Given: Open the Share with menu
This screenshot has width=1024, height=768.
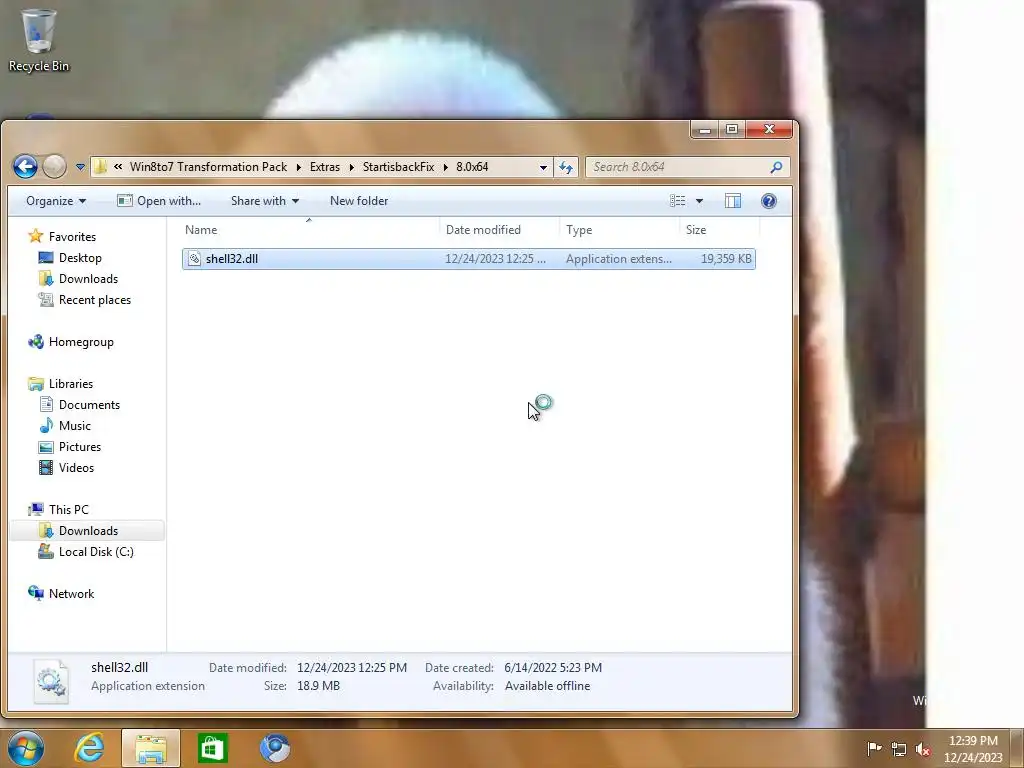Looking at the screenshot, I should tap(264, 201).
